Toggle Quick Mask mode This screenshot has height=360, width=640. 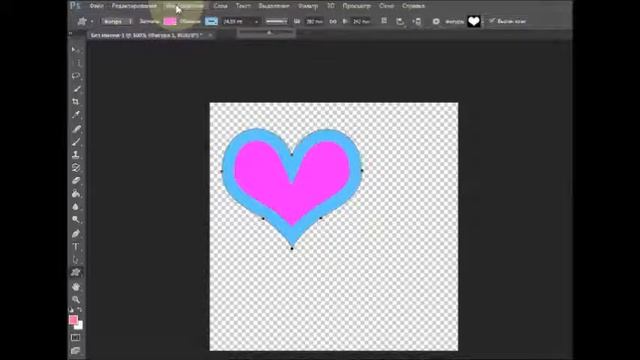[x=76, y=338]
